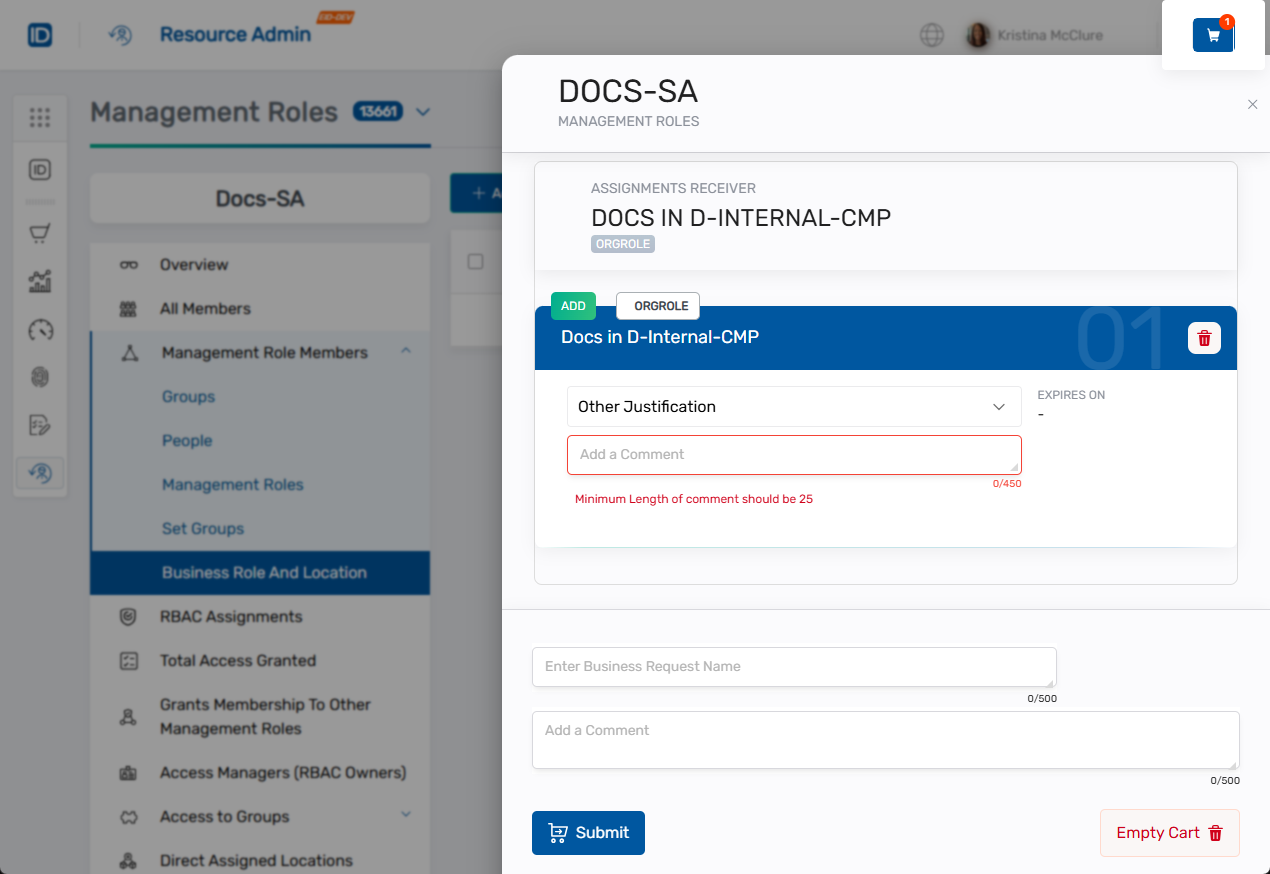Expand the Access to Groups section
Viewport: 1270px width, 874px height.
pos(406,815)
